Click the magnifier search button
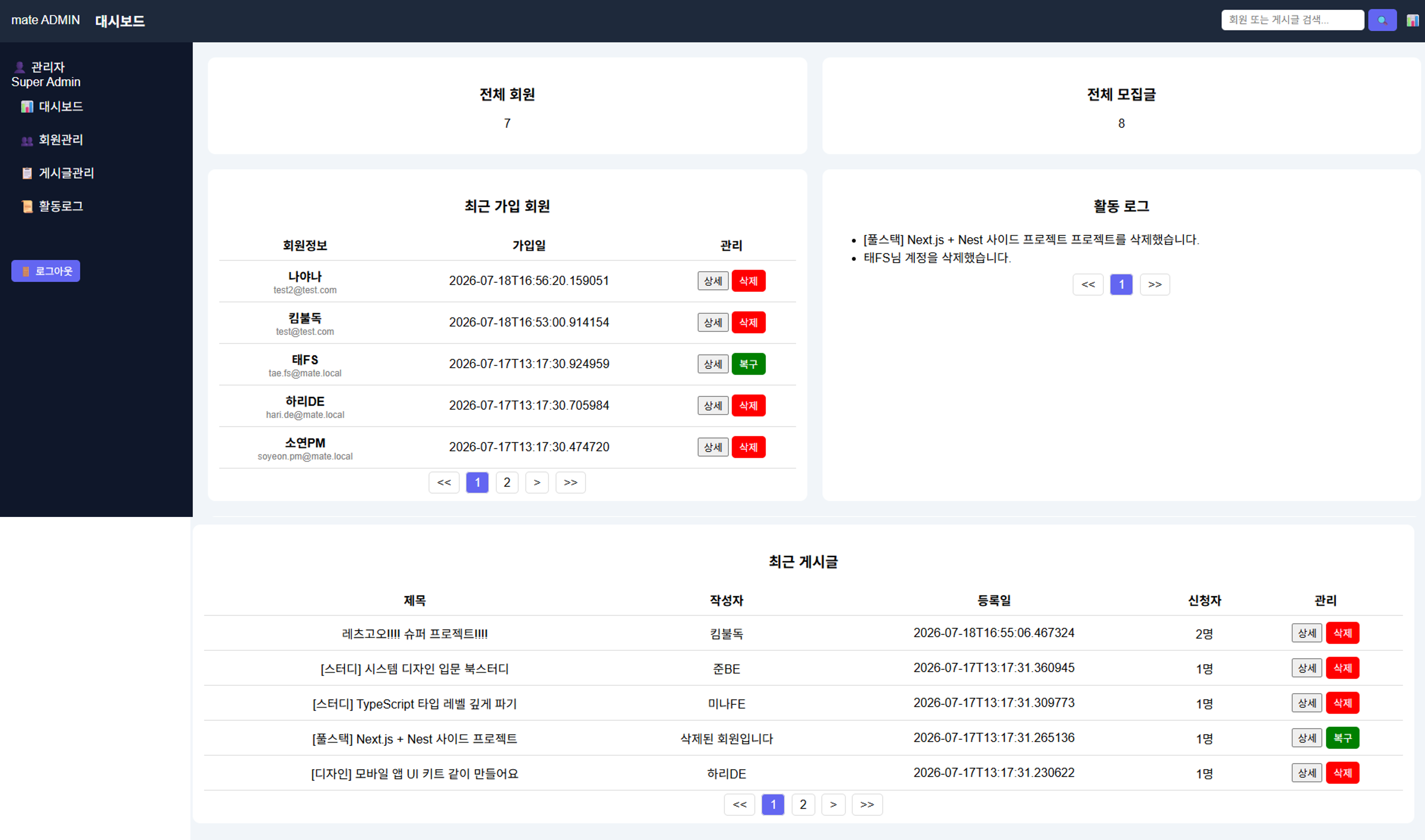1425x840 pixels. pos(1382,20)
